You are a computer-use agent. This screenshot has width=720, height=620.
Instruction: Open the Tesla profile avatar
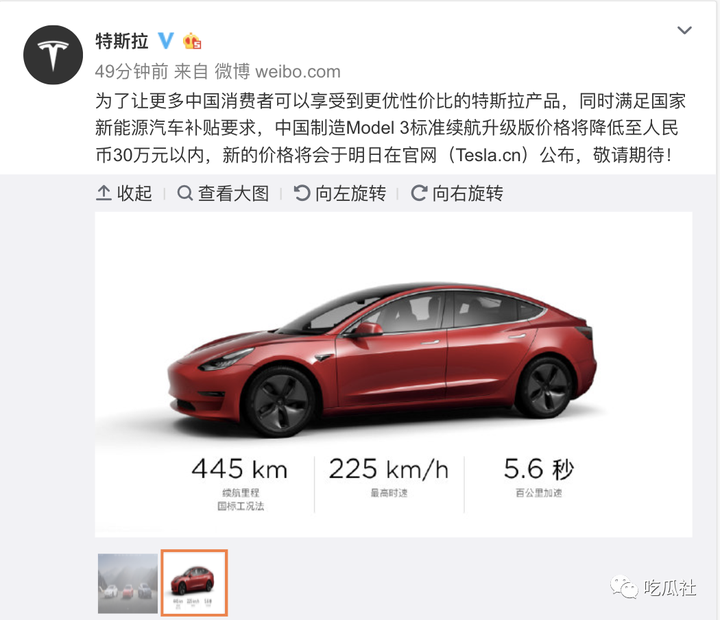(53, 55)
